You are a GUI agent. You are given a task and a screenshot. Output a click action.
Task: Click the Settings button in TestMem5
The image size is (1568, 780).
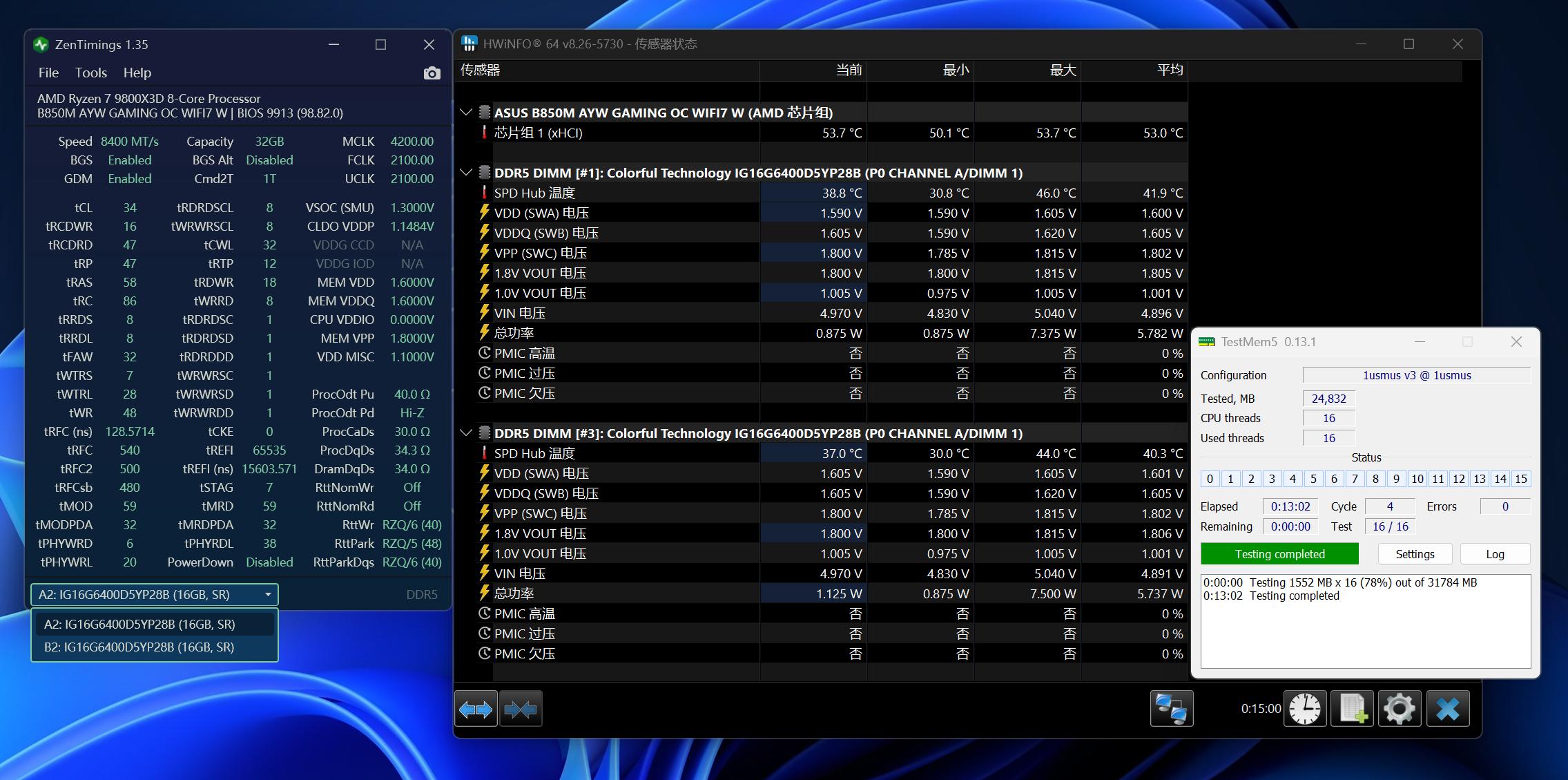click(x=1414, y=553)
